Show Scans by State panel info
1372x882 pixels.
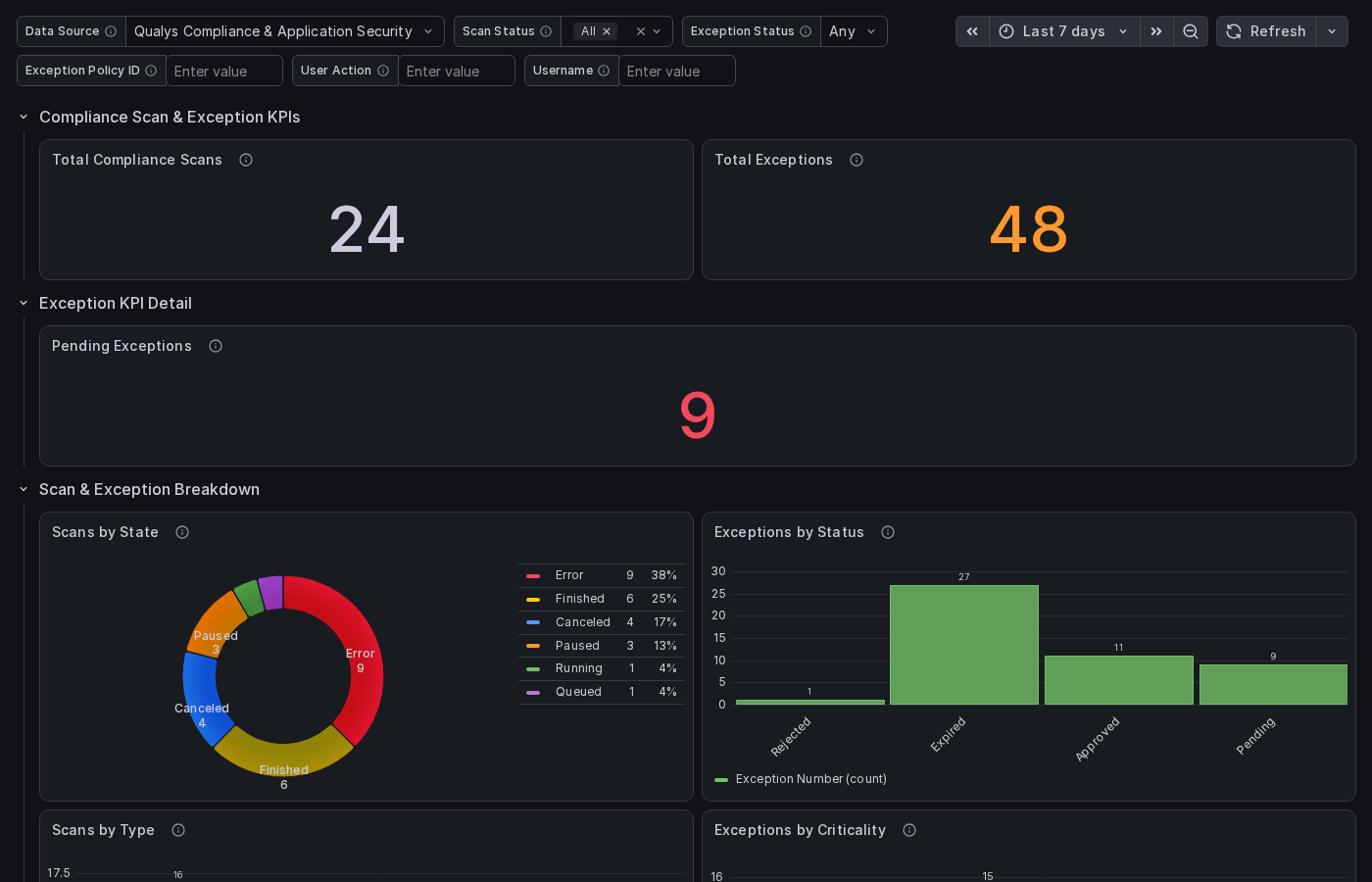point(182,532)
